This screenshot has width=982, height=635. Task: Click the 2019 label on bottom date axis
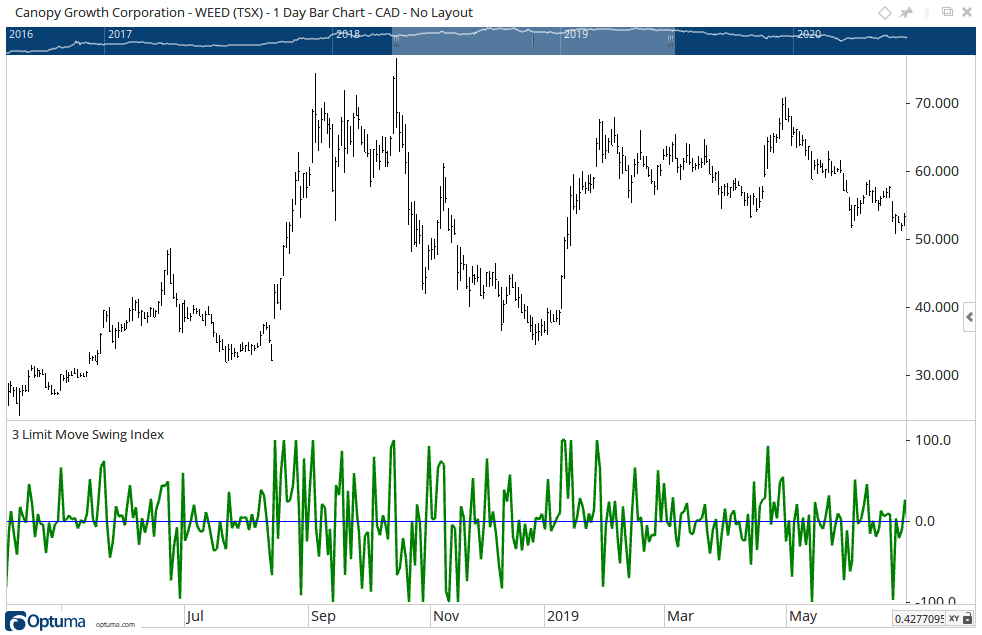coord(562,616)
